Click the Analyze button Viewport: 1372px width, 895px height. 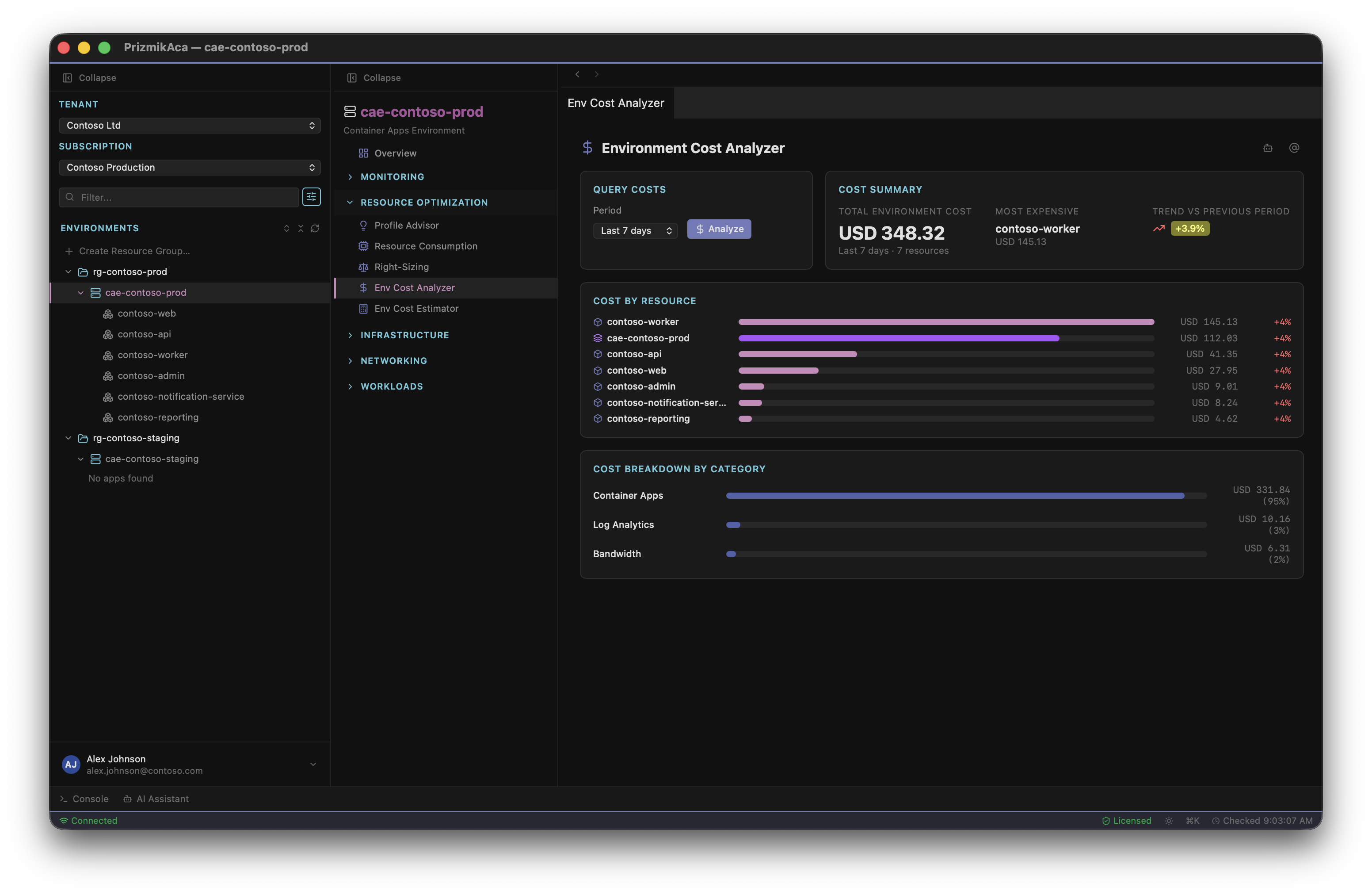coord(719,229)
